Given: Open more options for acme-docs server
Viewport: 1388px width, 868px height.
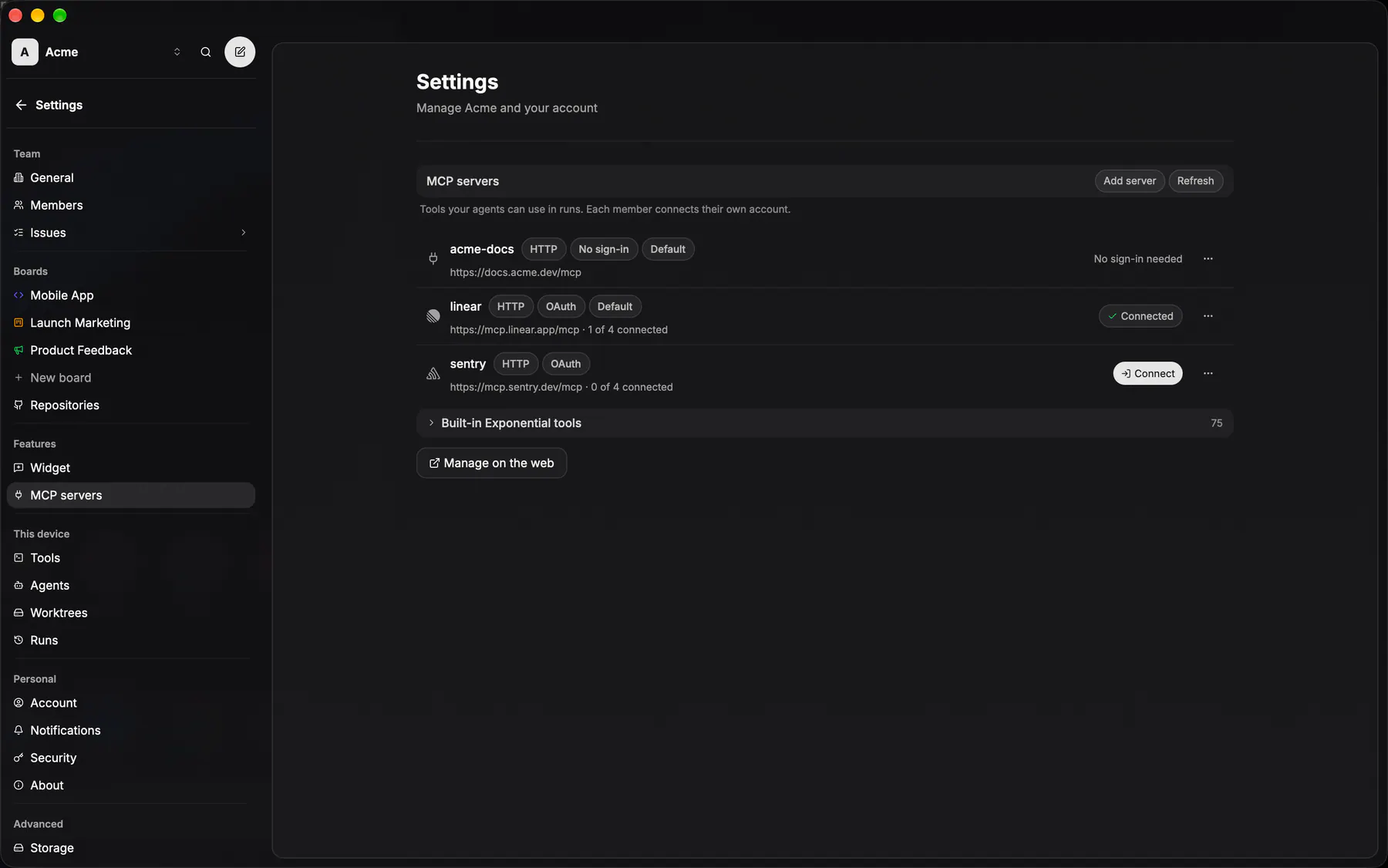Looking at the screenshot, I should pos(1208,259).
